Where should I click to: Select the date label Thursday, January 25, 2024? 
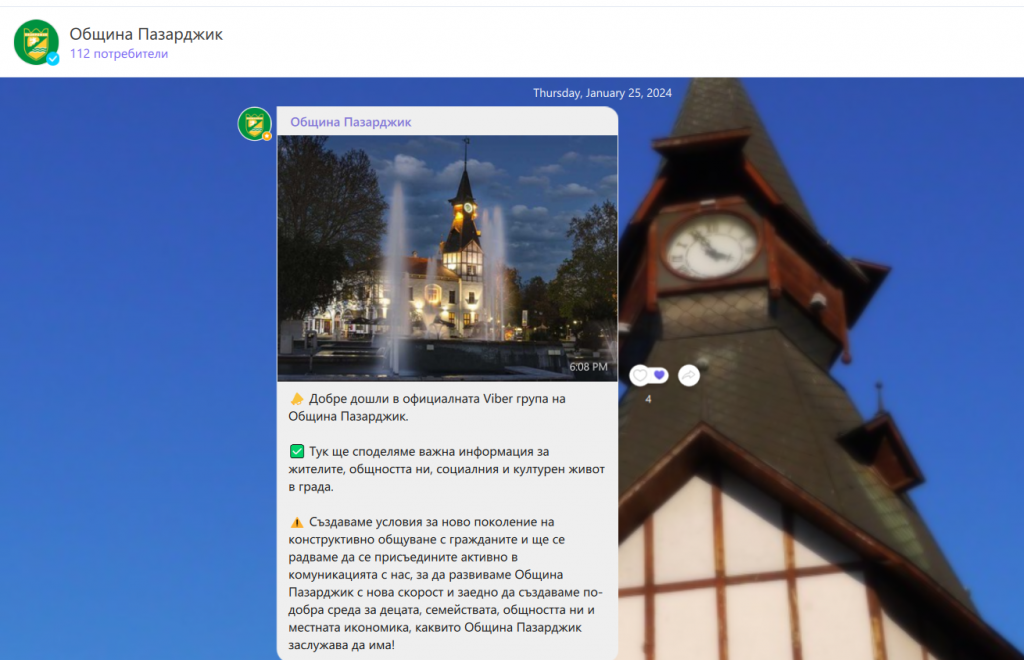point(602,93)
